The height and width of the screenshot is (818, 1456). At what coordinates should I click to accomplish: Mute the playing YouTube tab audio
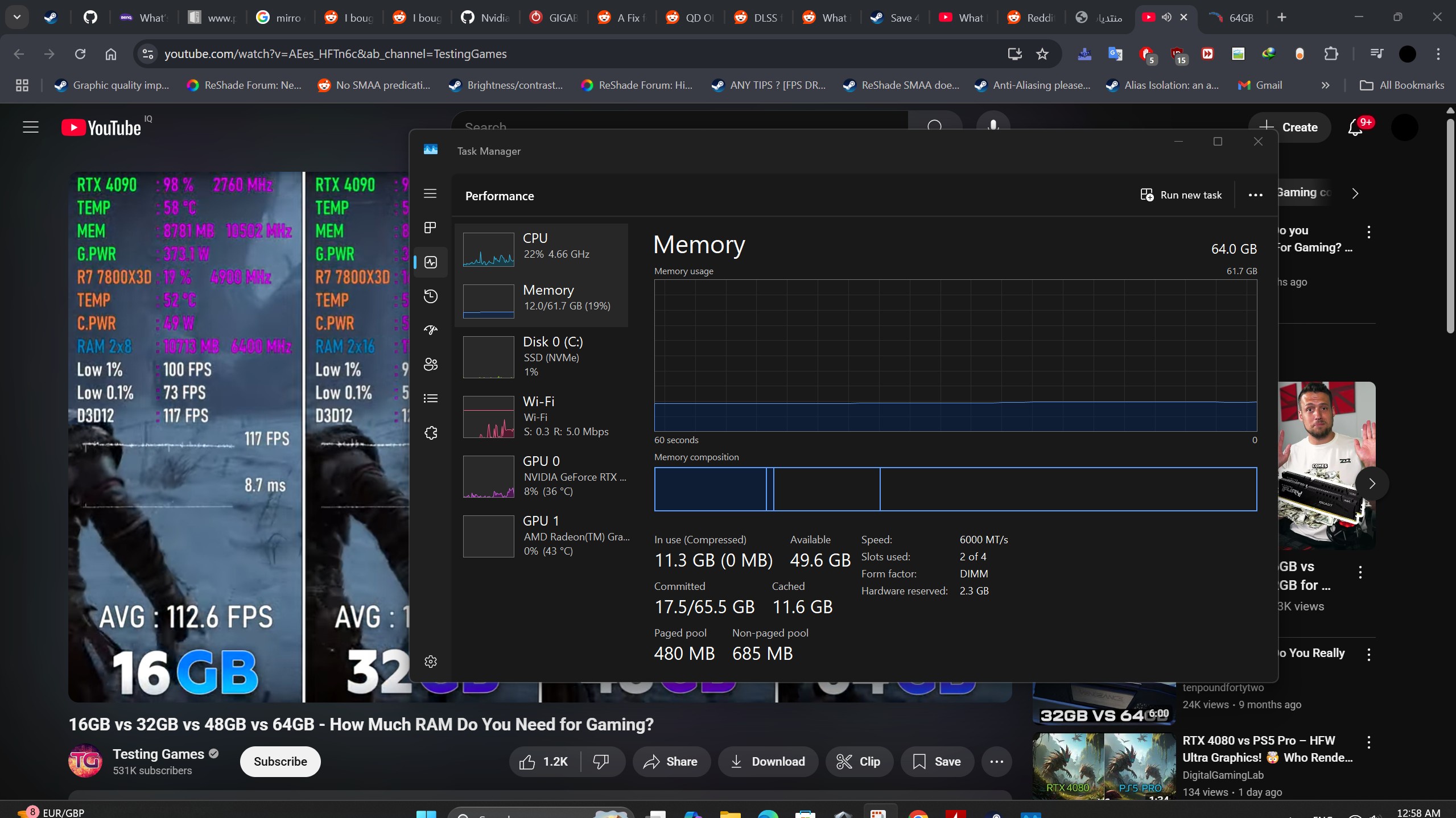coord(1166,17)
